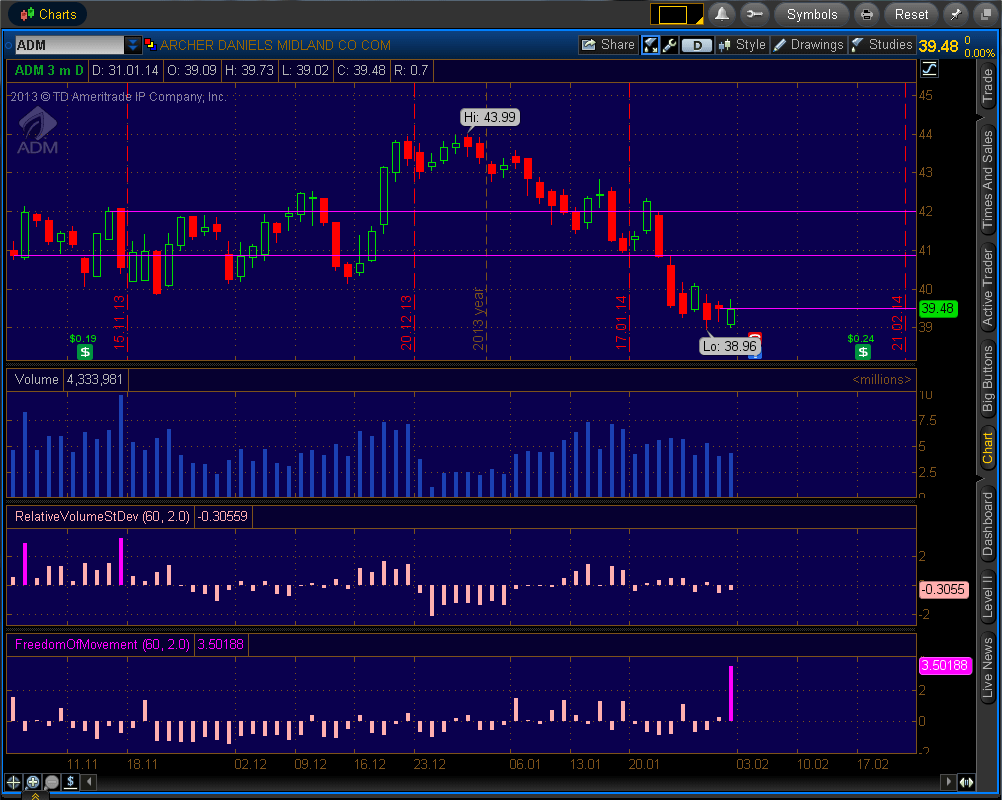The width and height of the screenshot is (1002, 800).
Task: Open the ADM symbol dropdown arrow
Action: click(133, 45)
